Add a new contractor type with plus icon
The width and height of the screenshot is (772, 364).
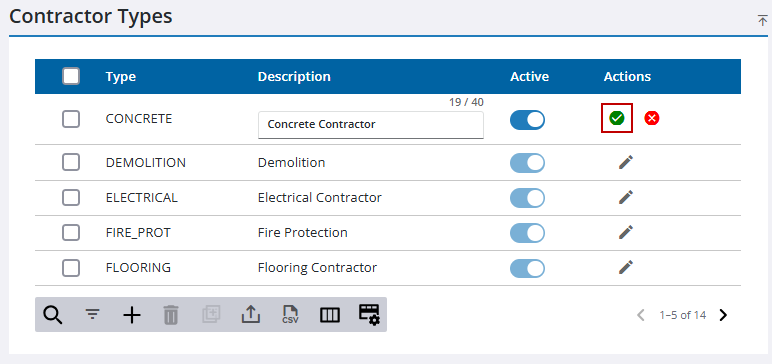tap(131, 315)
